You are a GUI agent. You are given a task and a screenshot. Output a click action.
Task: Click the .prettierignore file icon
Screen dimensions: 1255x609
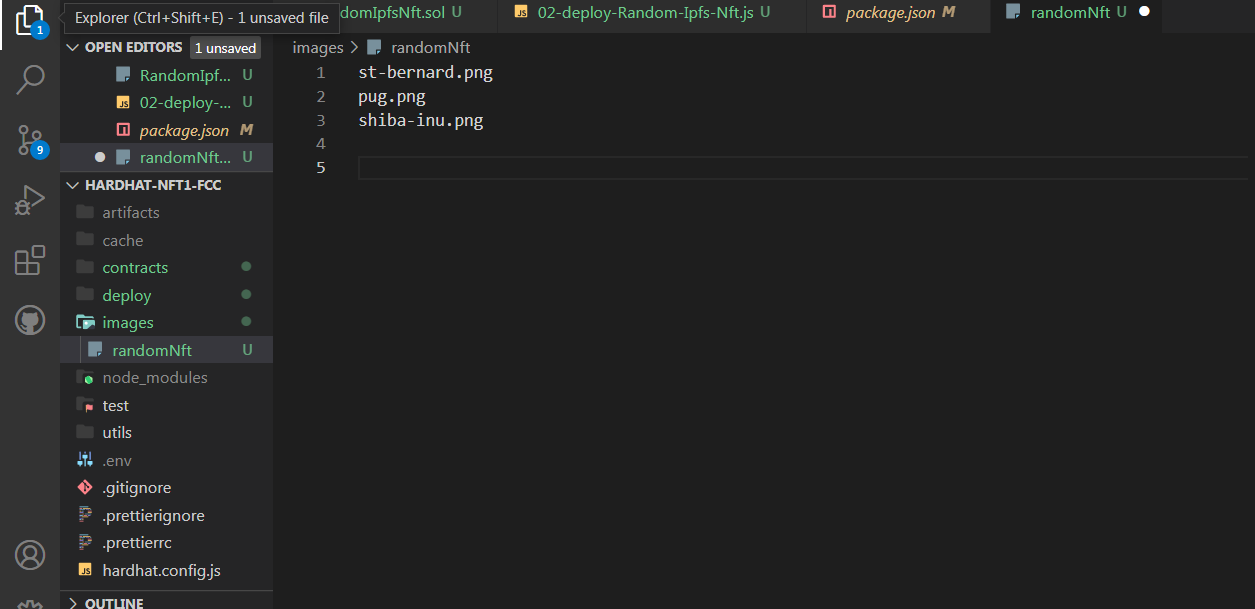[x=85, y=516]
